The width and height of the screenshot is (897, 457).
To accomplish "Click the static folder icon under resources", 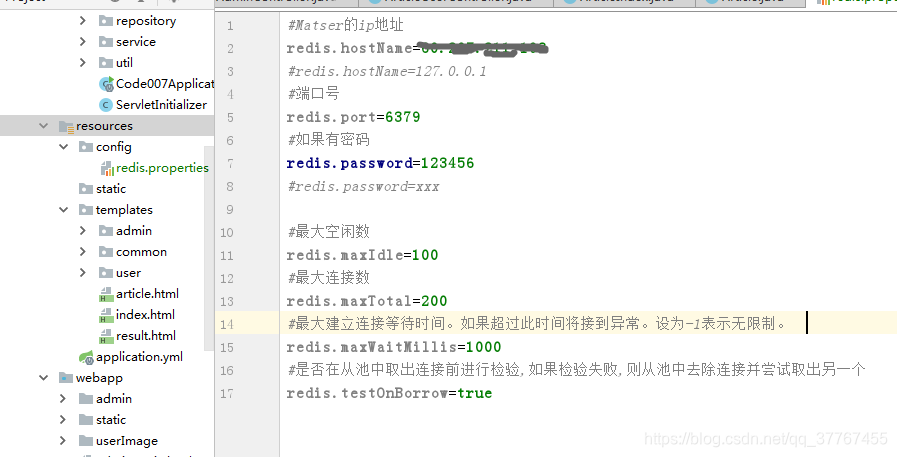I will pos(86,189).
